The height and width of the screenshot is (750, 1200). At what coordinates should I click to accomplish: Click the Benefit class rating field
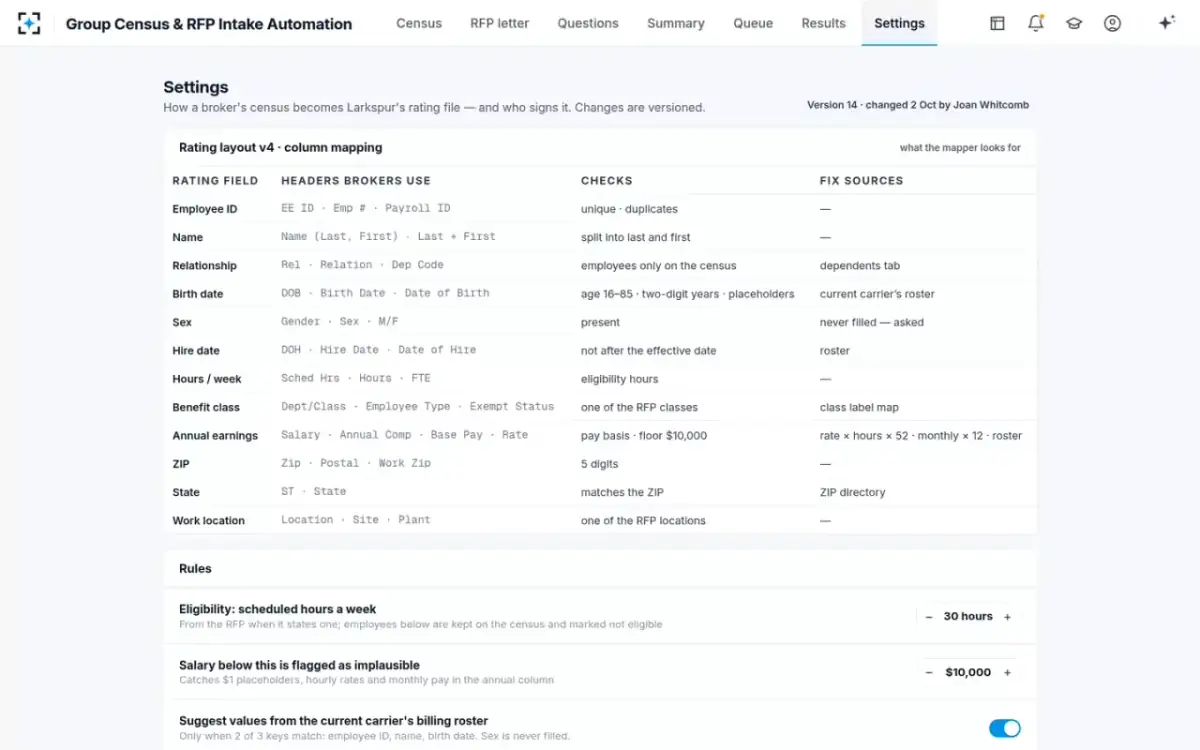pos(206,407)
